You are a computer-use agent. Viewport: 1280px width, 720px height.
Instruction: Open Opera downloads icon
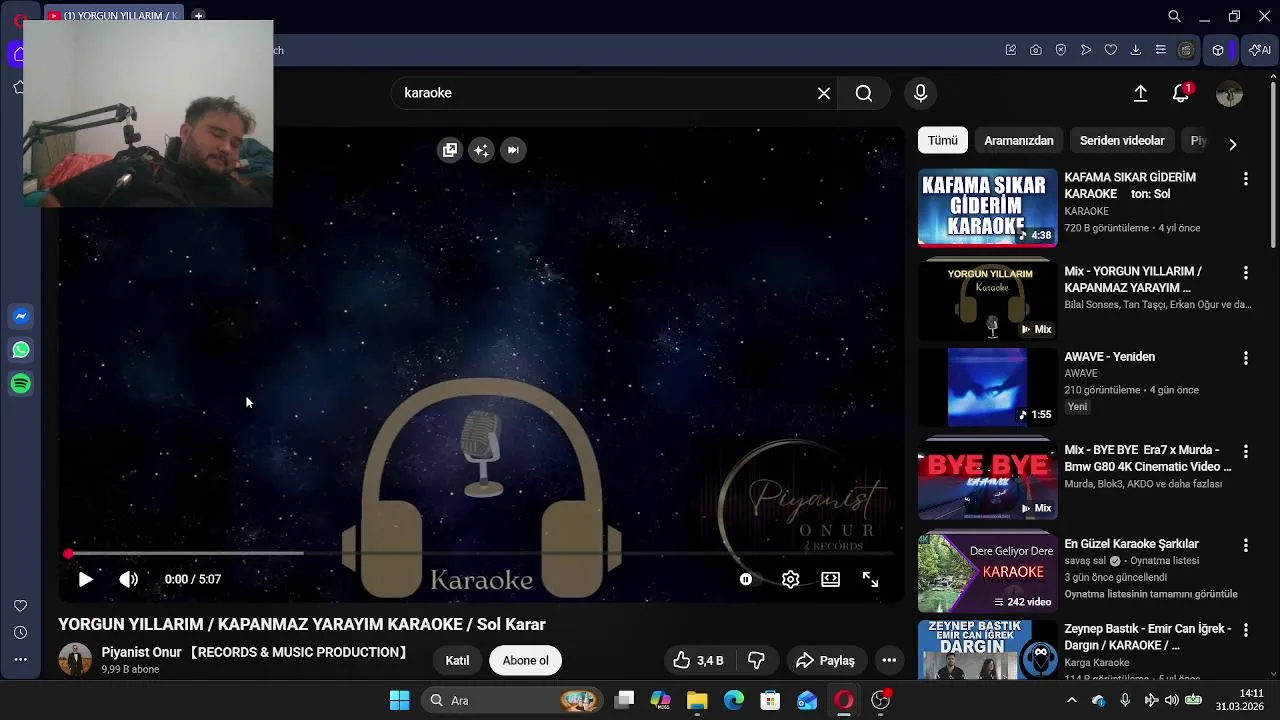[x=1135, y=50]
